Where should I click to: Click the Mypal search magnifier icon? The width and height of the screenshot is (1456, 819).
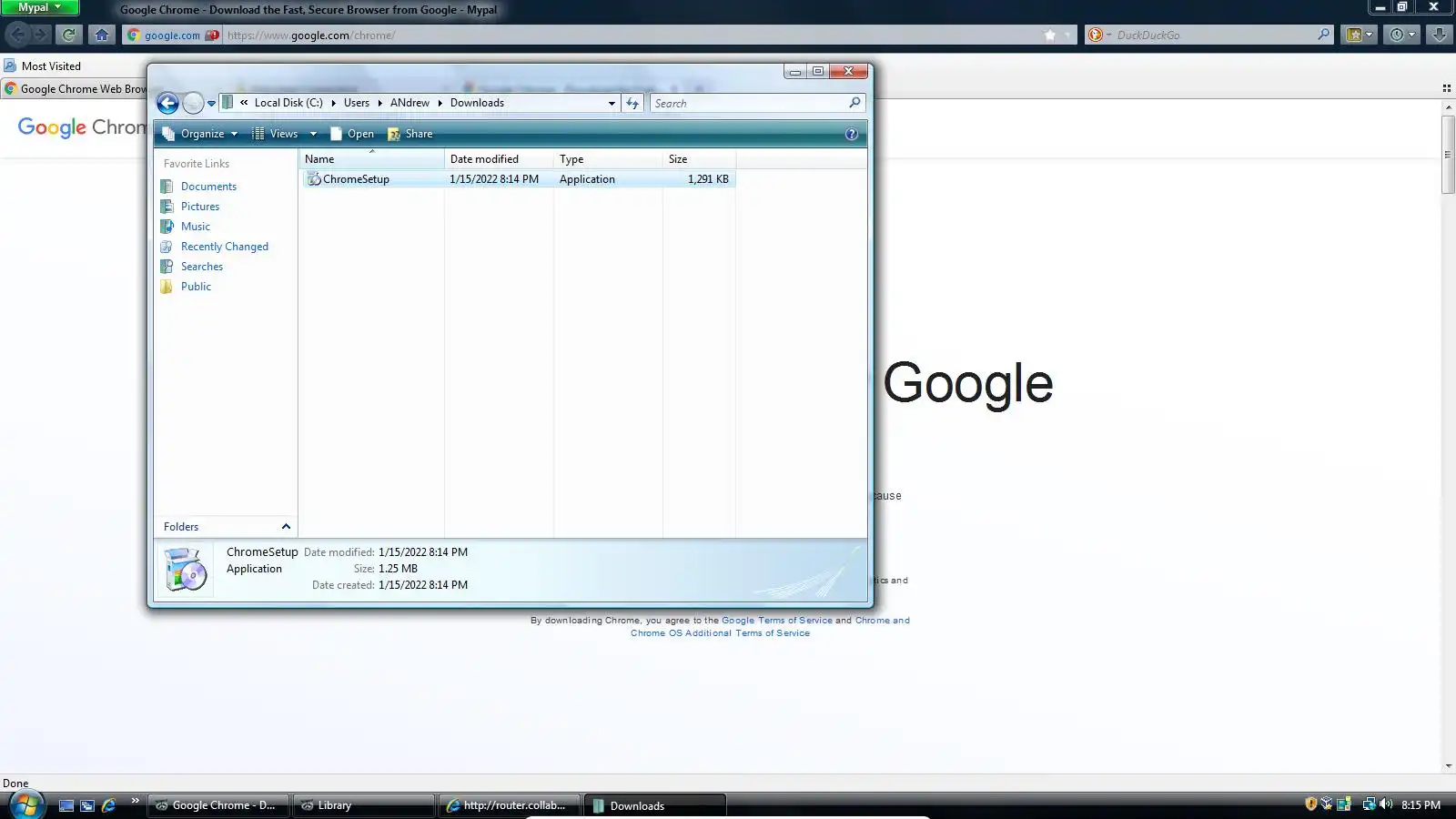1324,35
